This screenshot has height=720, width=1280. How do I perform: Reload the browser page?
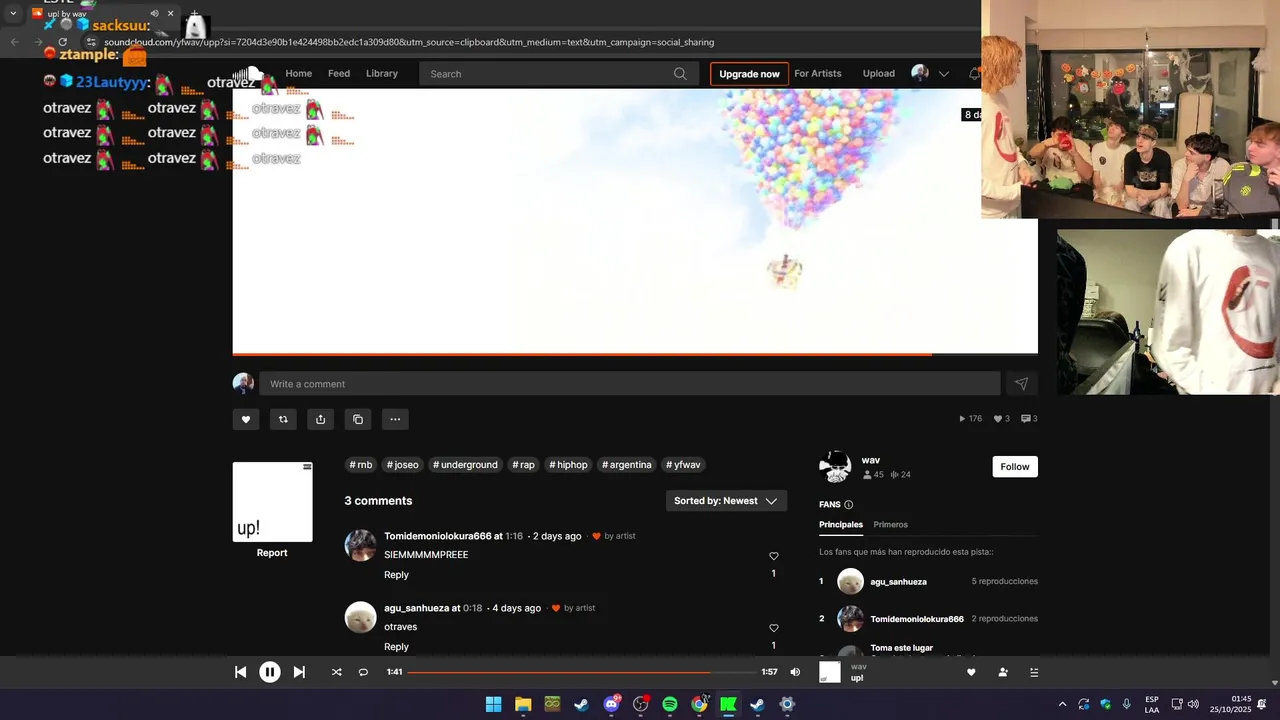[63, 42]
